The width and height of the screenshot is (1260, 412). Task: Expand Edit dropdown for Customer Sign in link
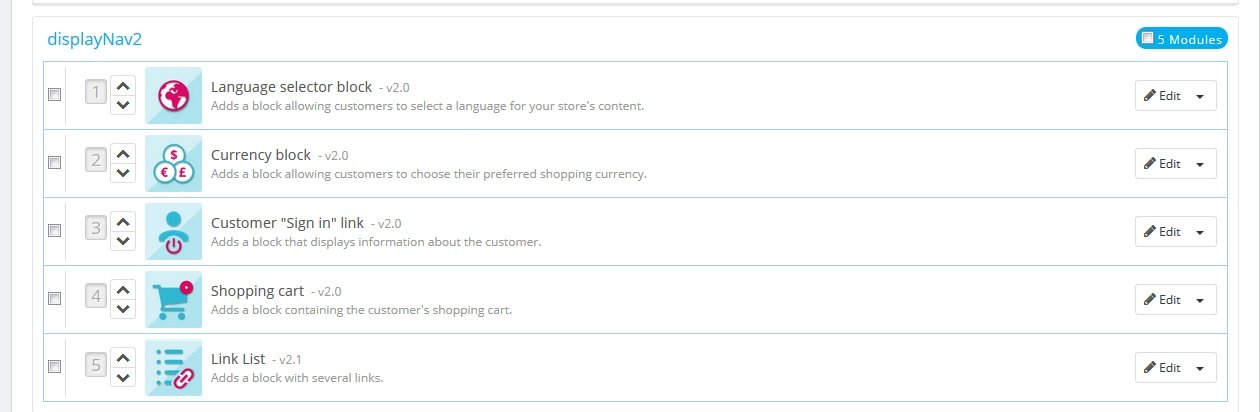pyautogui.click(x=1200, y=232)
